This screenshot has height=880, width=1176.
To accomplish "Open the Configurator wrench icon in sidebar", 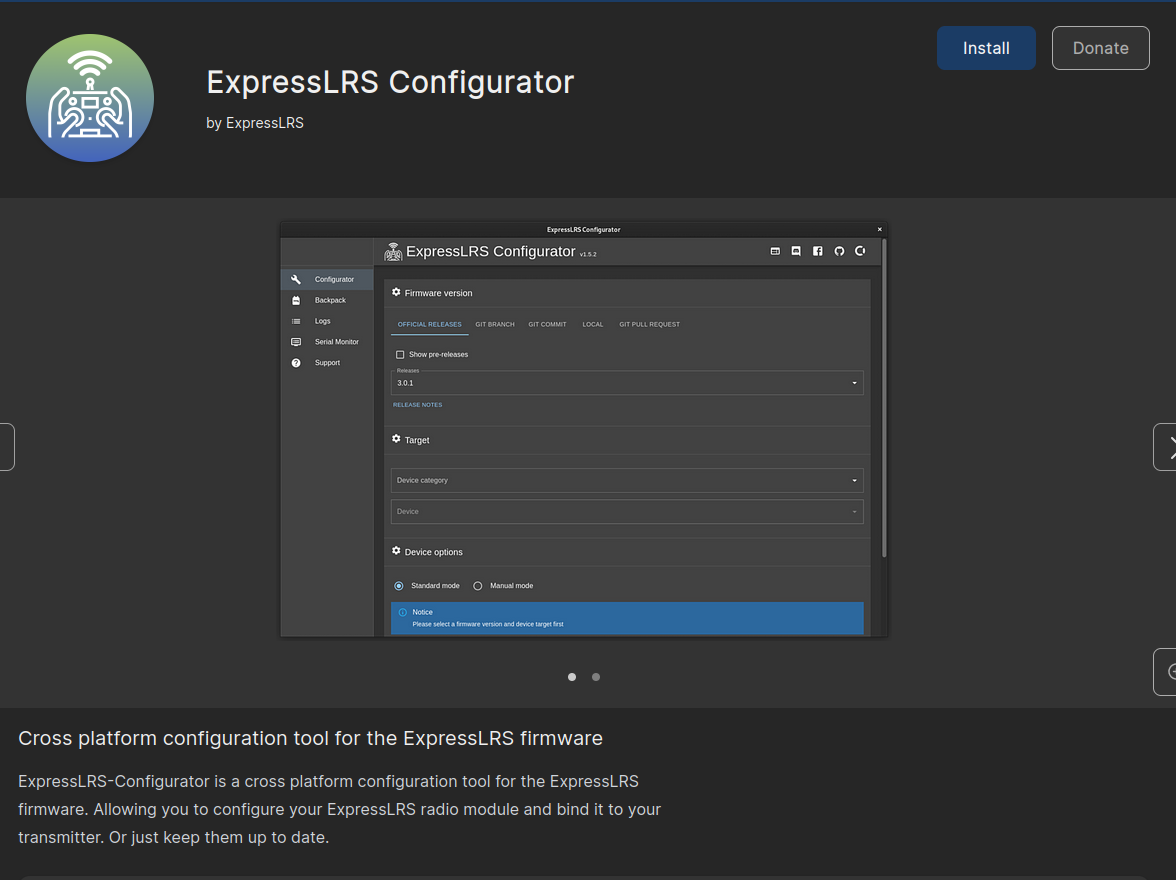I will pyautogui.click(x=296, y=279).
